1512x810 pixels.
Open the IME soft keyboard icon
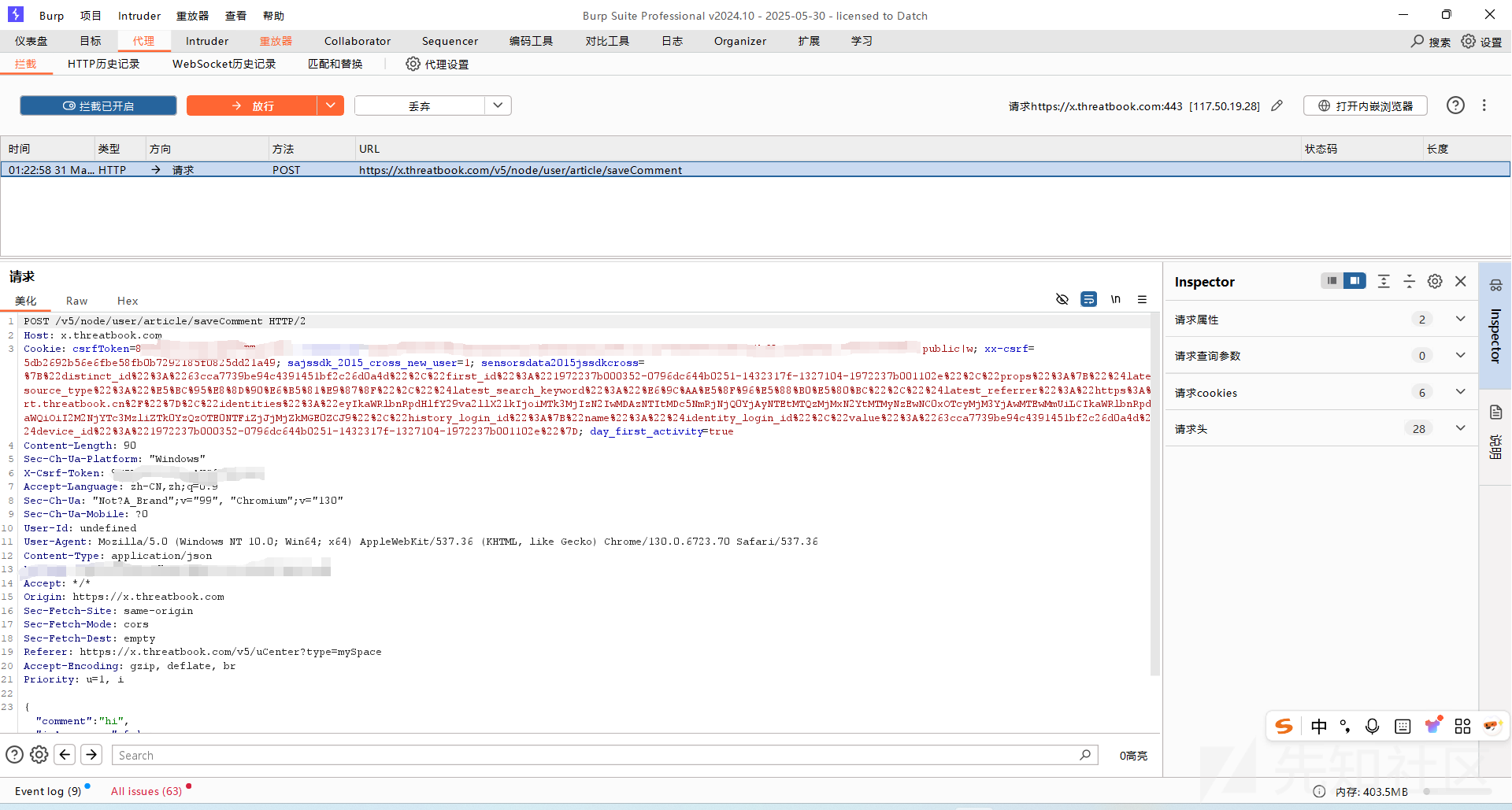pyautogui.click(x=1403, y=726)
